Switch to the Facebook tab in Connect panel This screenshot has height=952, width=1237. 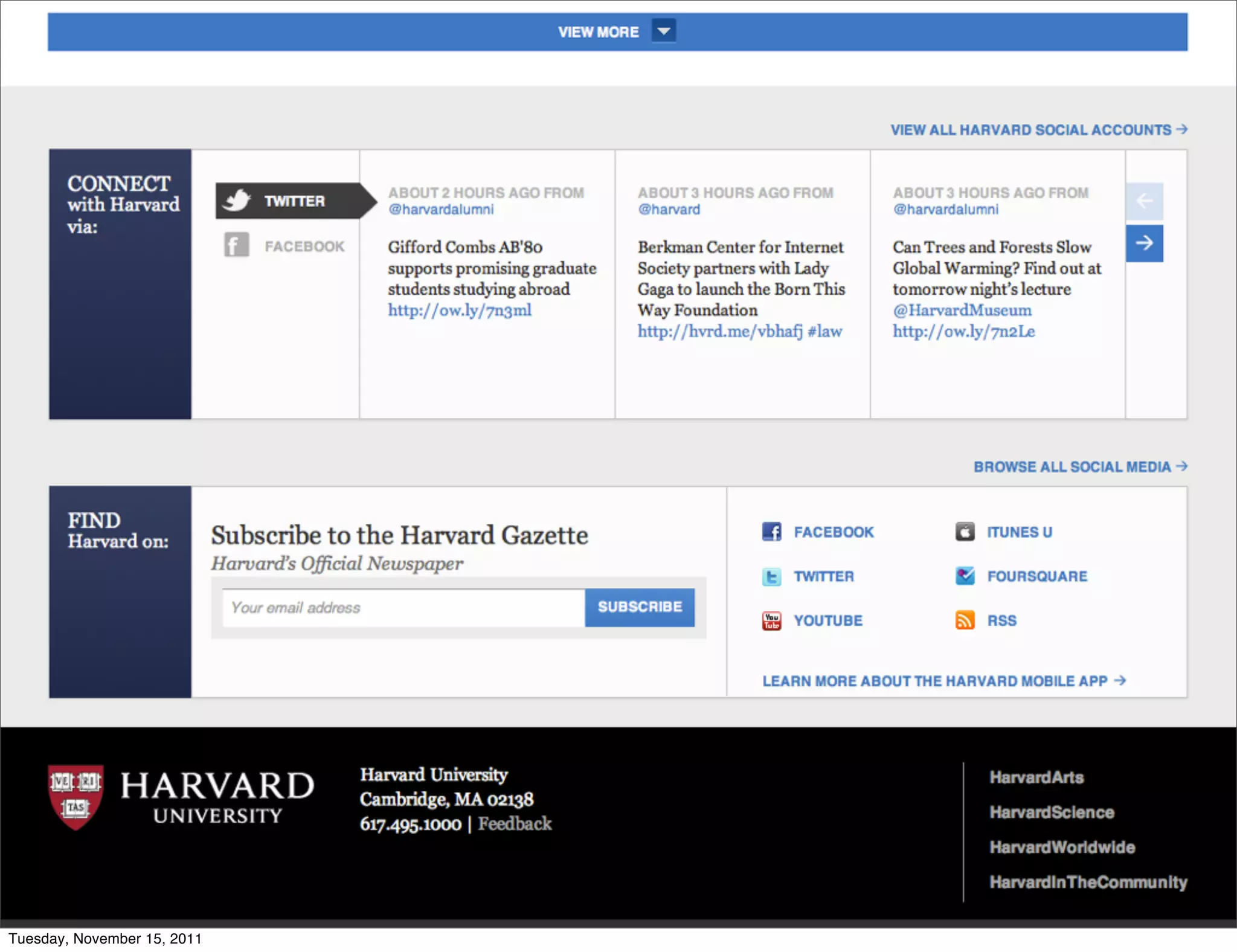(304, 246)
